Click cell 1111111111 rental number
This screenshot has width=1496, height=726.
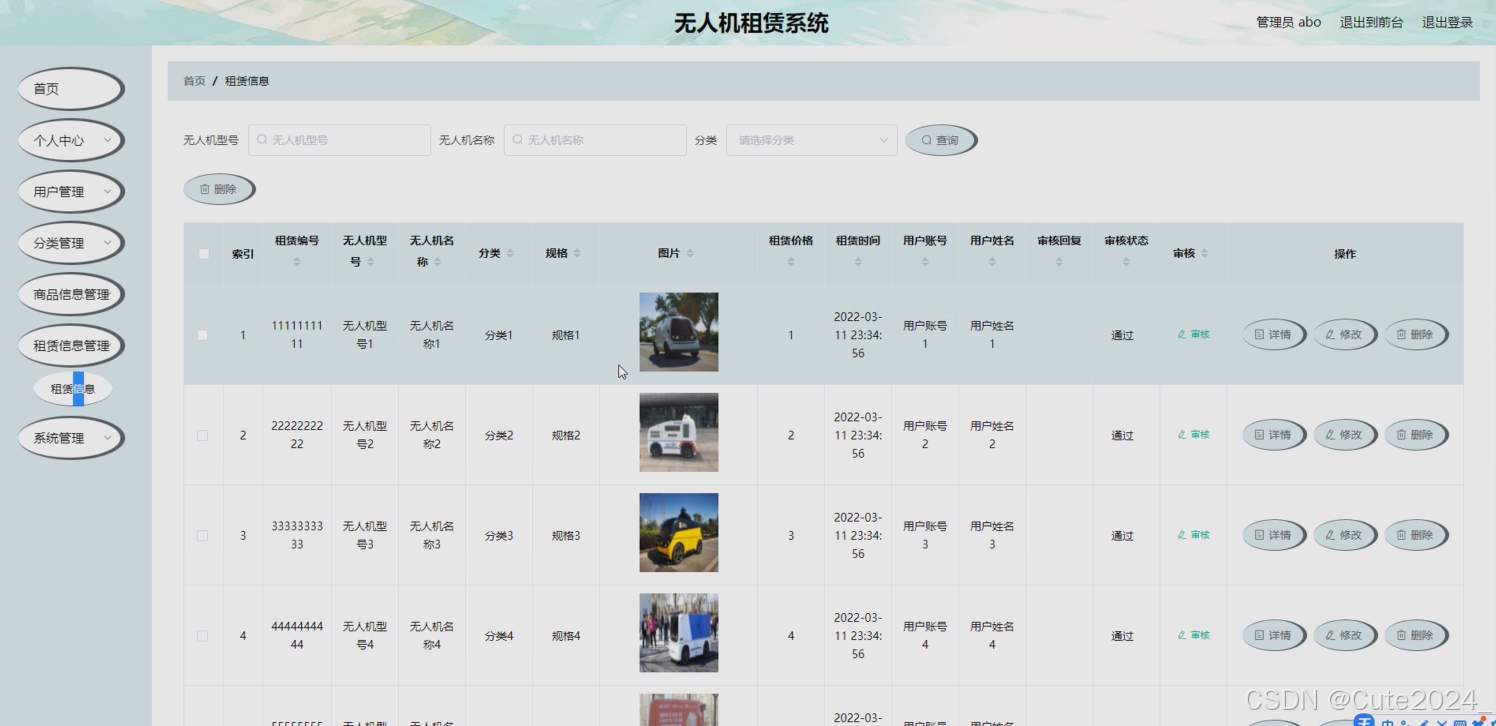297,335
